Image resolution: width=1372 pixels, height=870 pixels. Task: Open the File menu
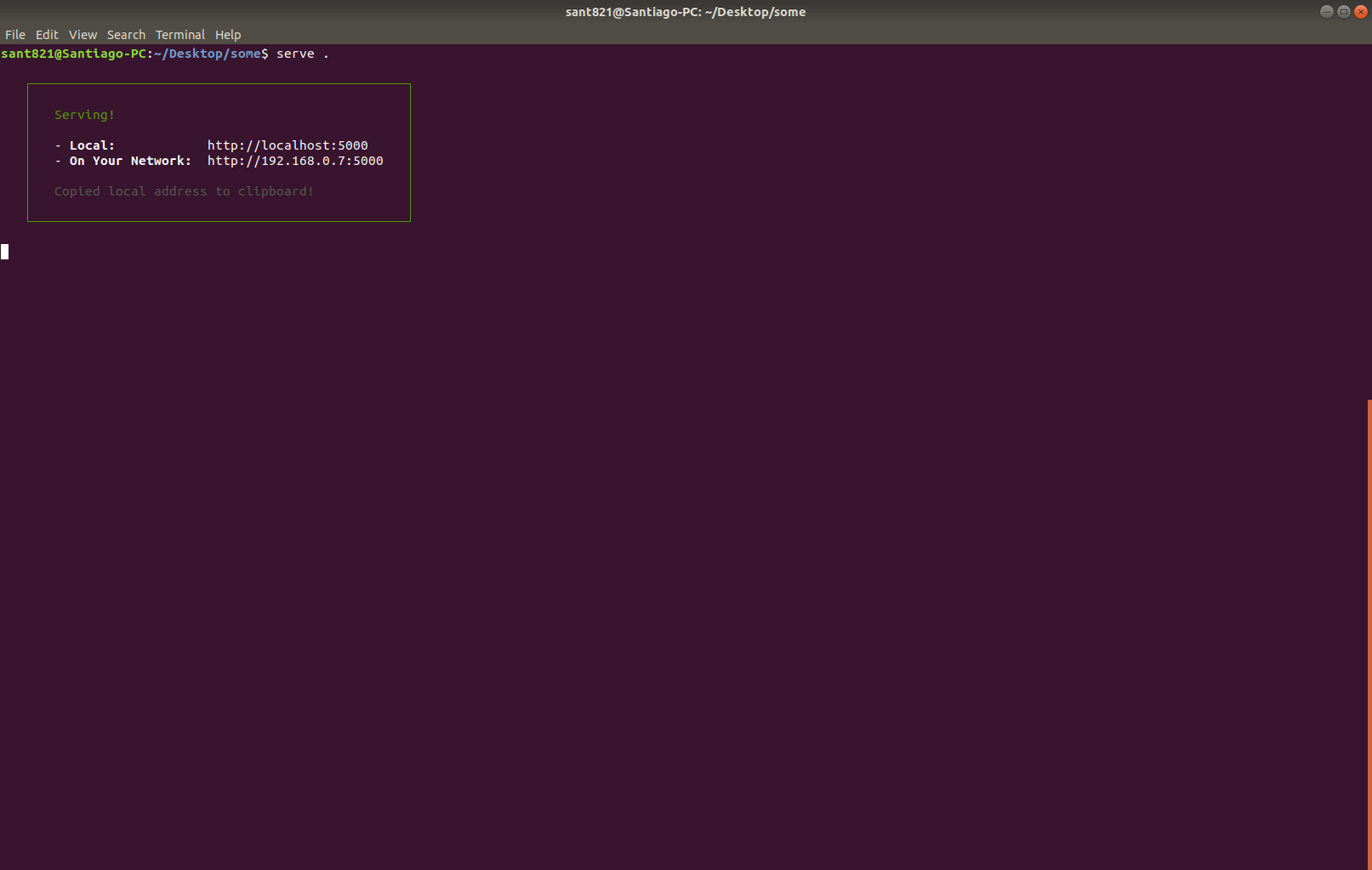14,35
